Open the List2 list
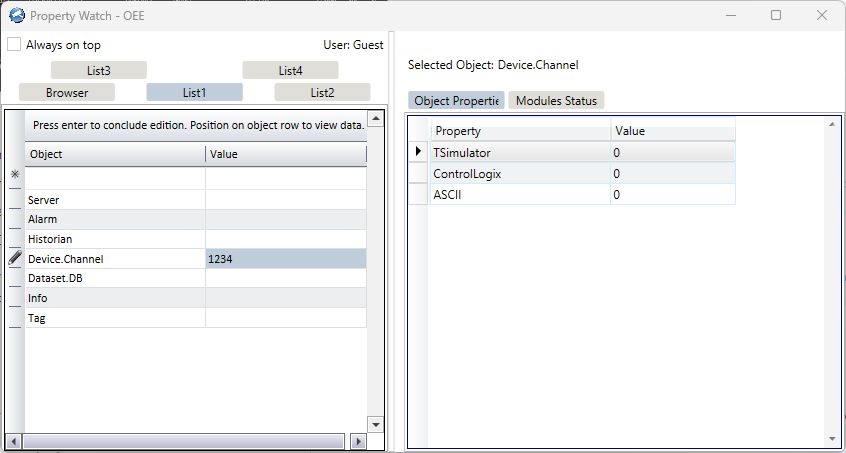The height and width of the screenshot is (453, 846). tap(322, 92)
